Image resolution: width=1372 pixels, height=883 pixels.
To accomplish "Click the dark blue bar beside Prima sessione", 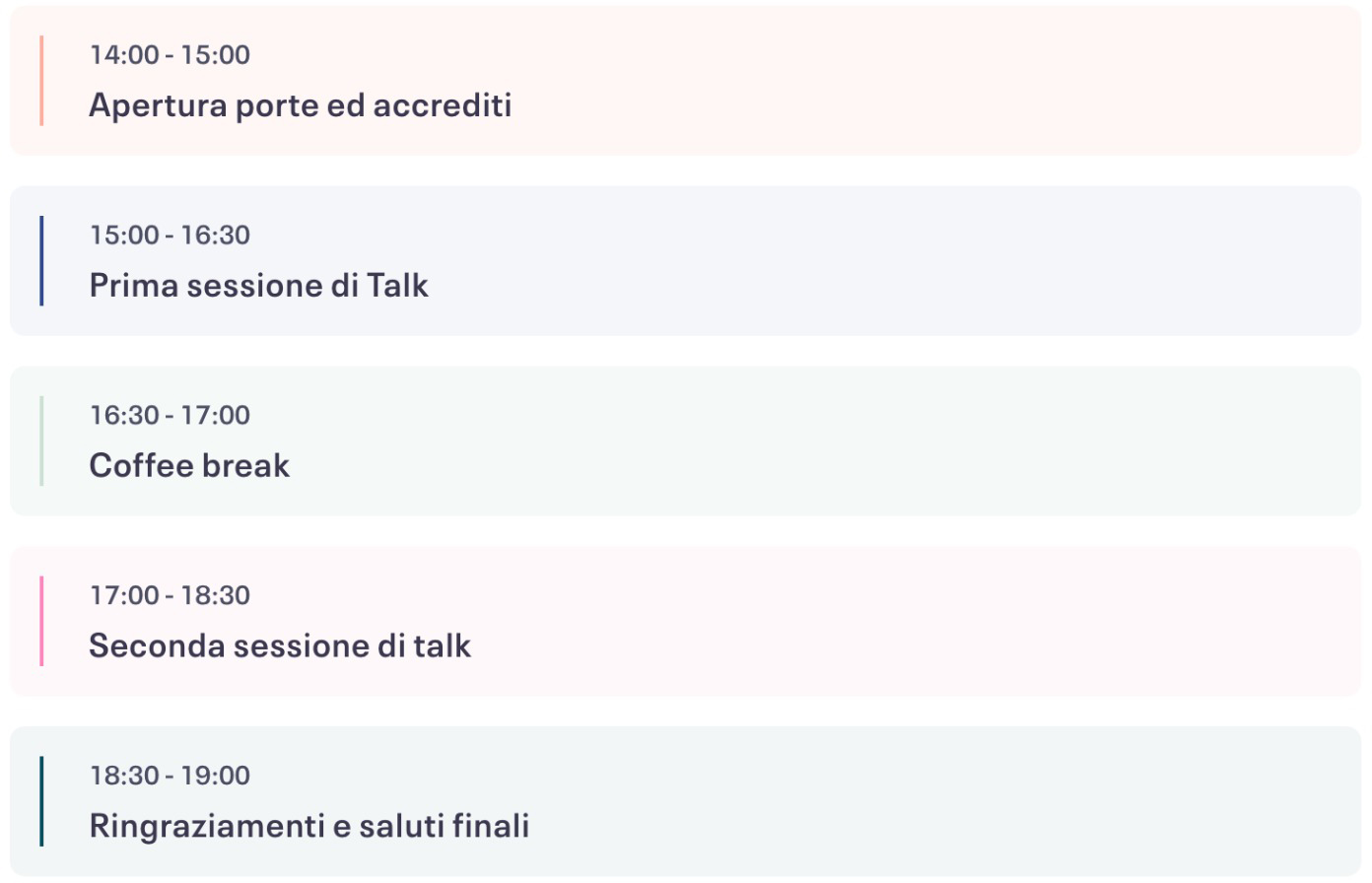I will point(41,261).
